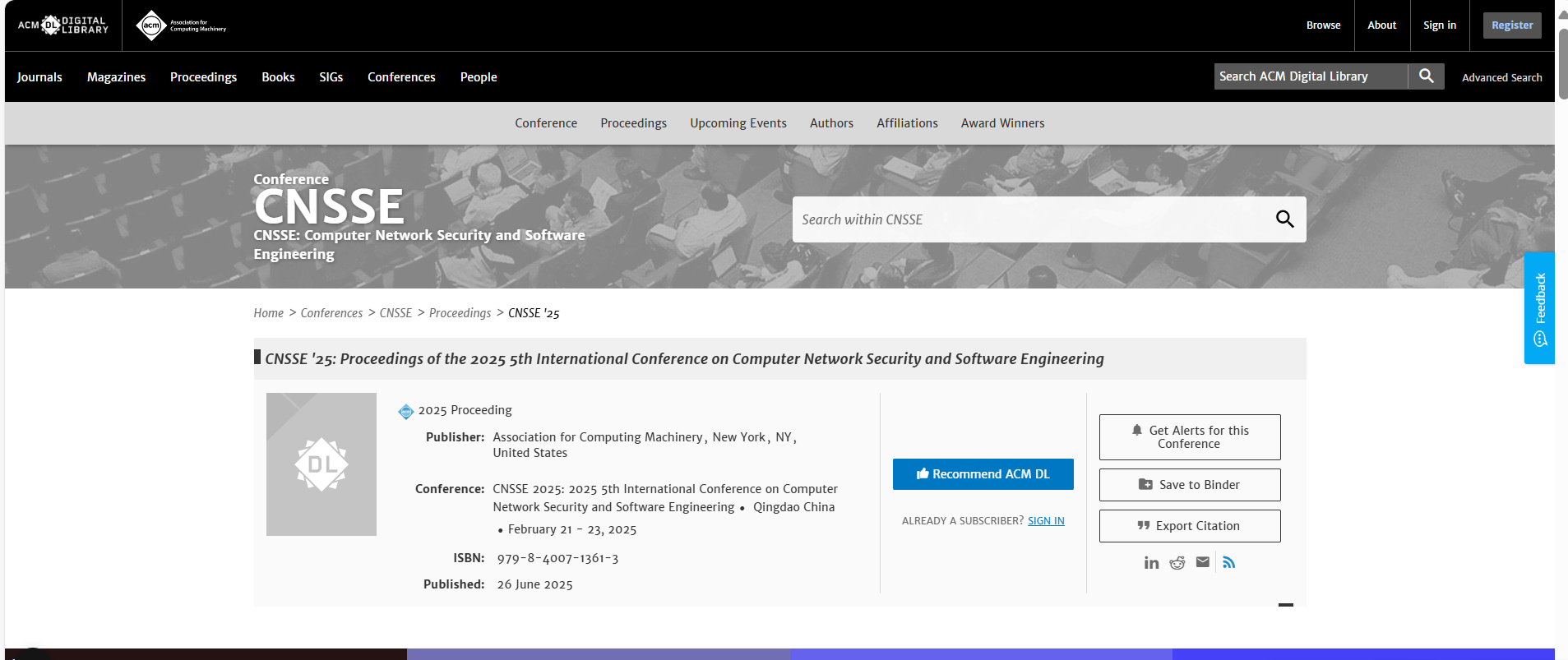Click SIGN IN subscriber link

coord(1046,521)
